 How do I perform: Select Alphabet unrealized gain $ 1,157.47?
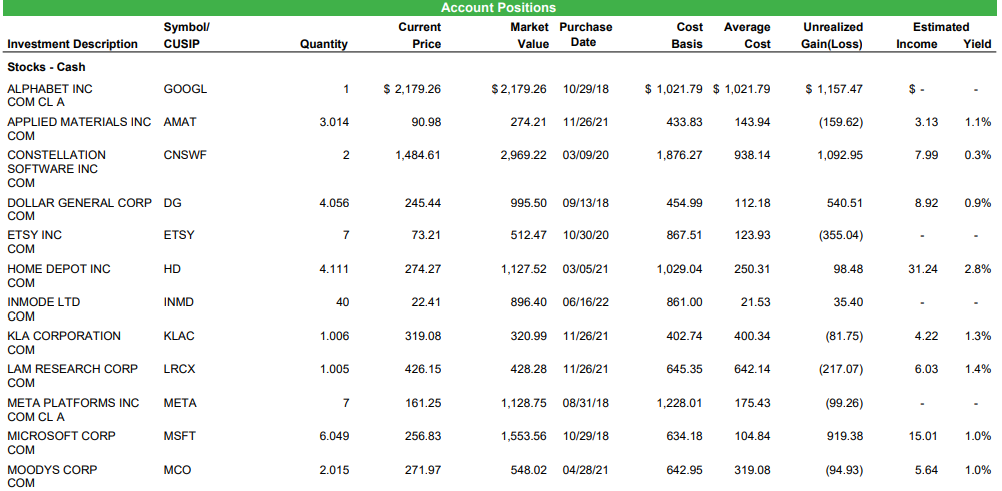point(834,90)
